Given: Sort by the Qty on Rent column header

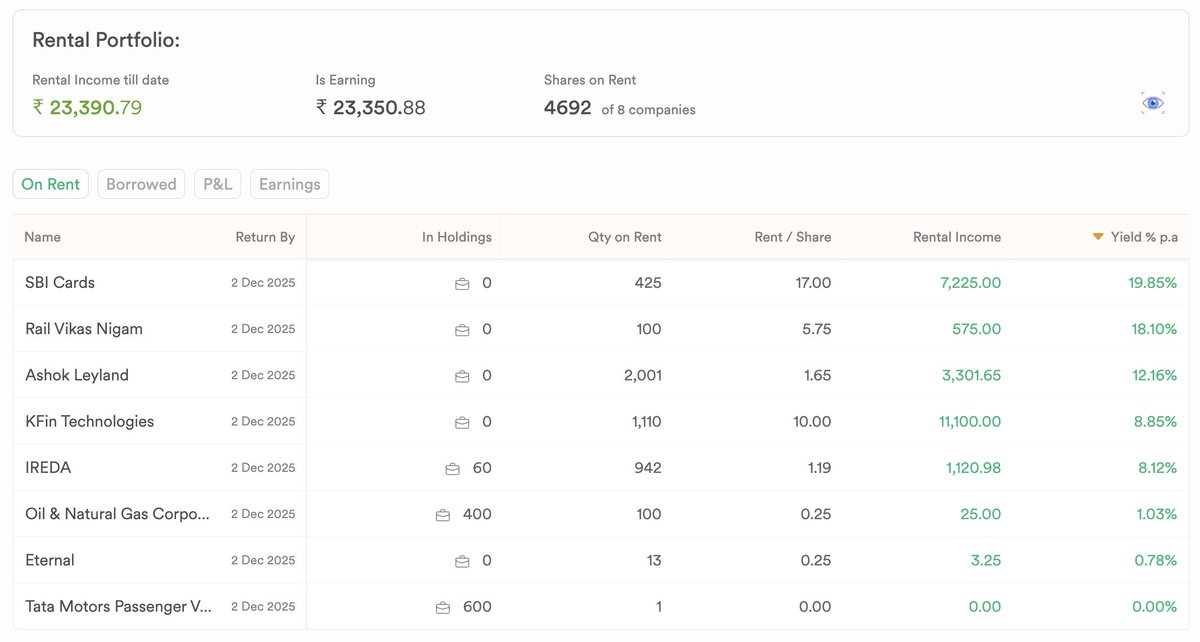Looking at the screenshot, I should pos(625,237).
